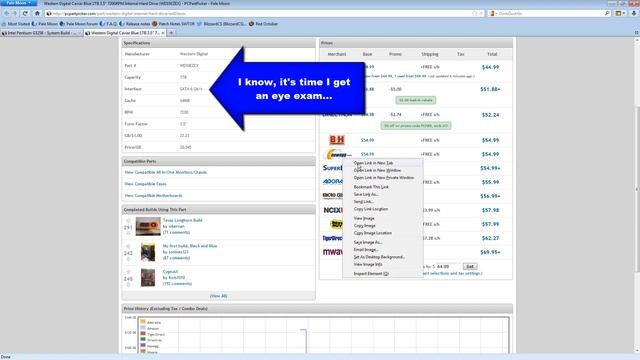Open the Patch Notes SWTOR bookmark
640x360 pixels.
173,24
